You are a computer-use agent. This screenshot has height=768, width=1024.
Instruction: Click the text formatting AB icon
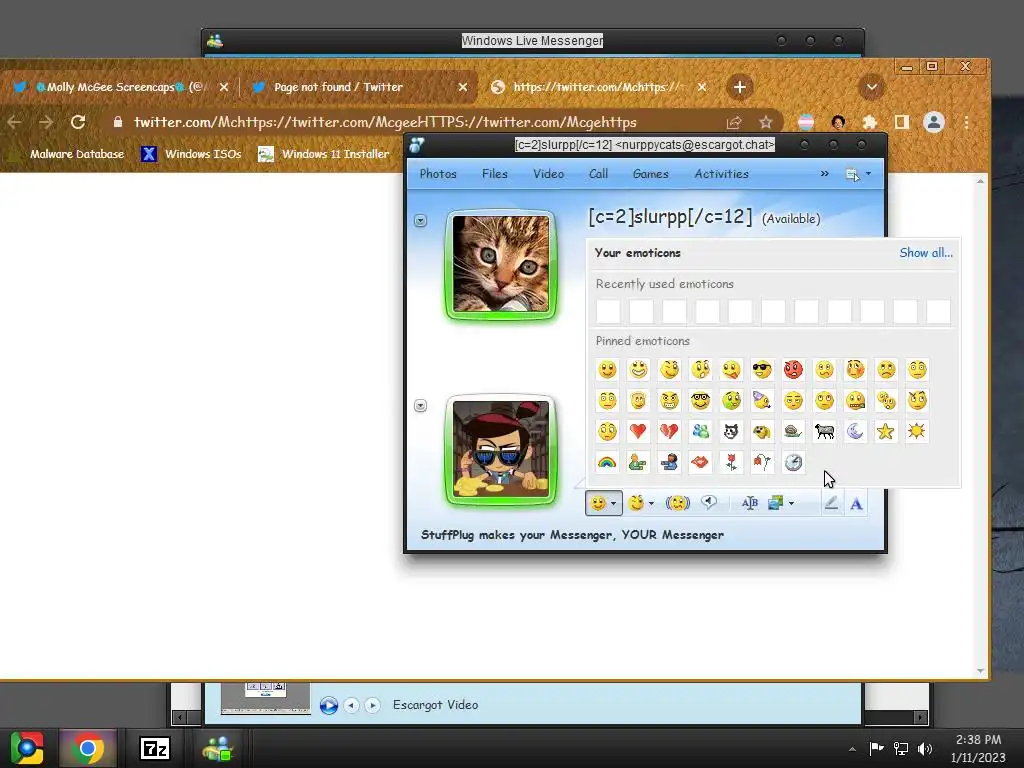(x=750, y=503)
